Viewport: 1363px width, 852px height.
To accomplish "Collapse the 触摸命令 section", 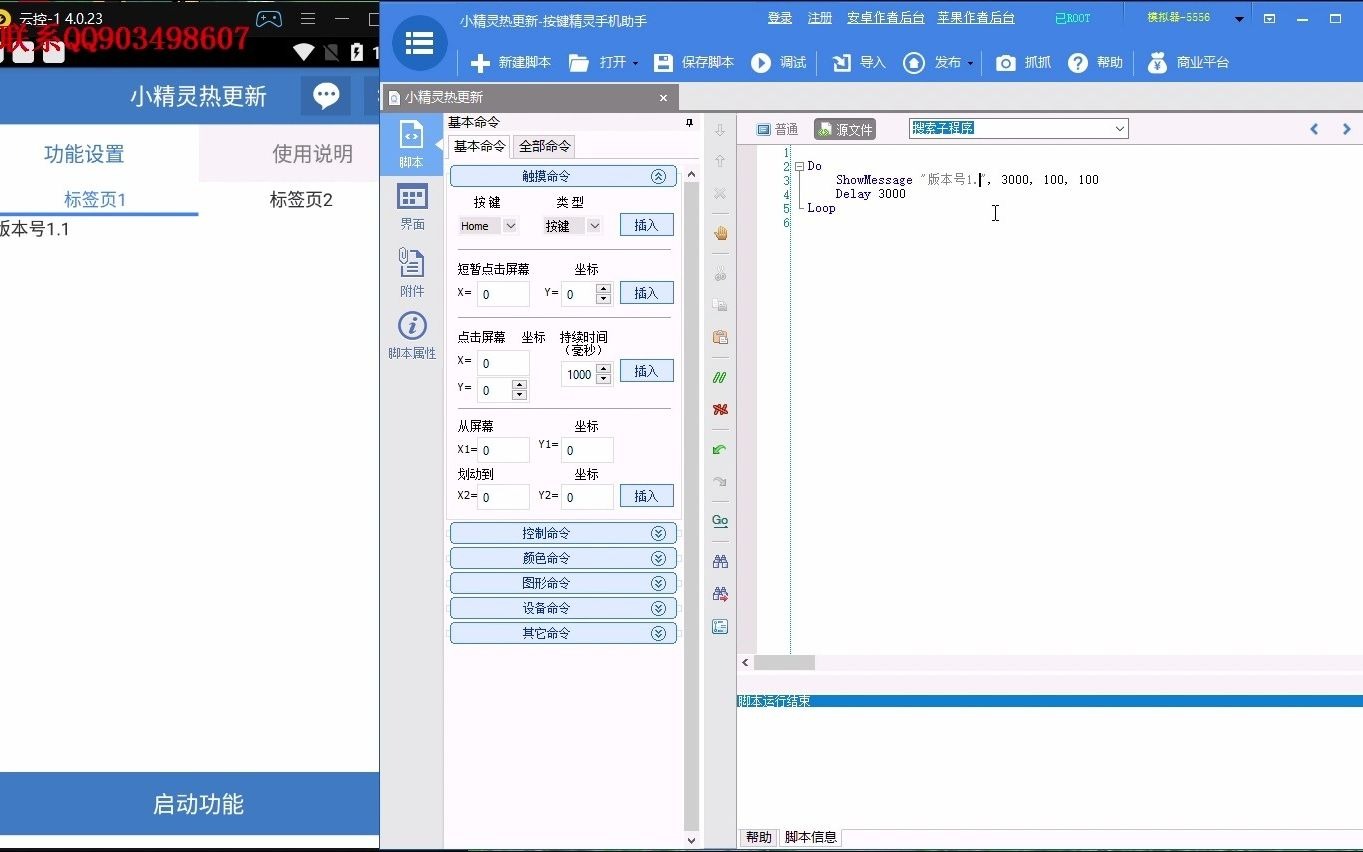I will coord(658,175).
